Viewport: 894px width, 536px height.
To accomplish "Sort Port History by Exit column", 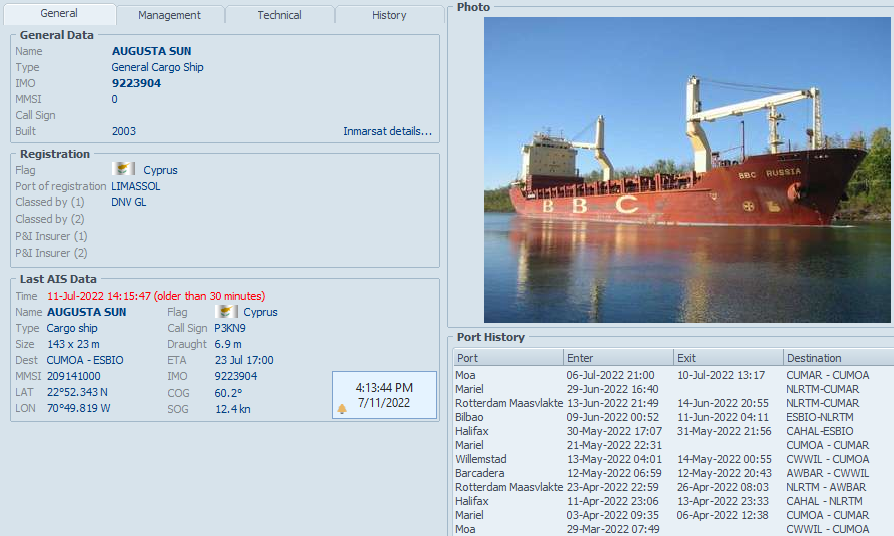I will 729,358.
